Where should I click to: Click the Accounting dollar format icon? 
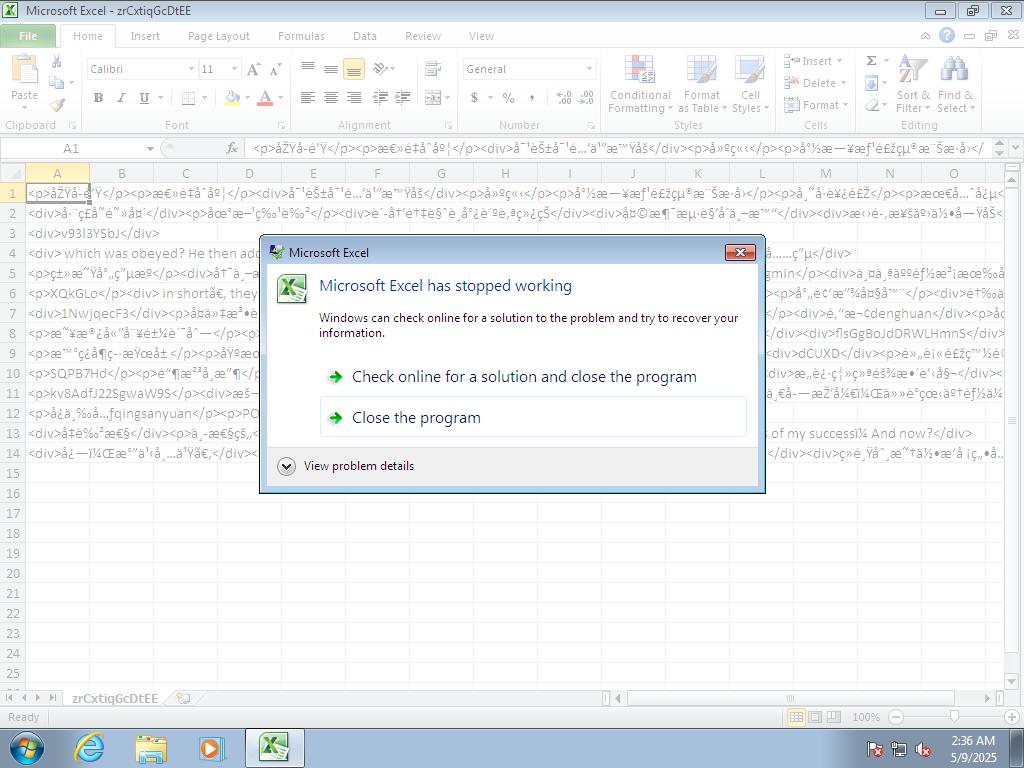click(474, 97)
